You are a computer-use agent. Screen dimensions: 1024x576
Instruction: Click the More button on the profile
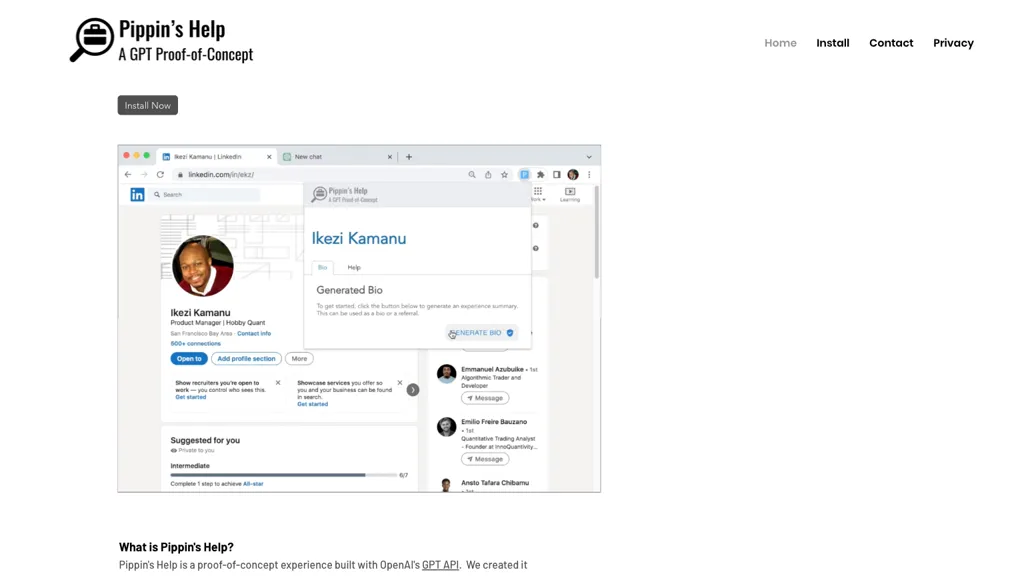tap(299, 359)
